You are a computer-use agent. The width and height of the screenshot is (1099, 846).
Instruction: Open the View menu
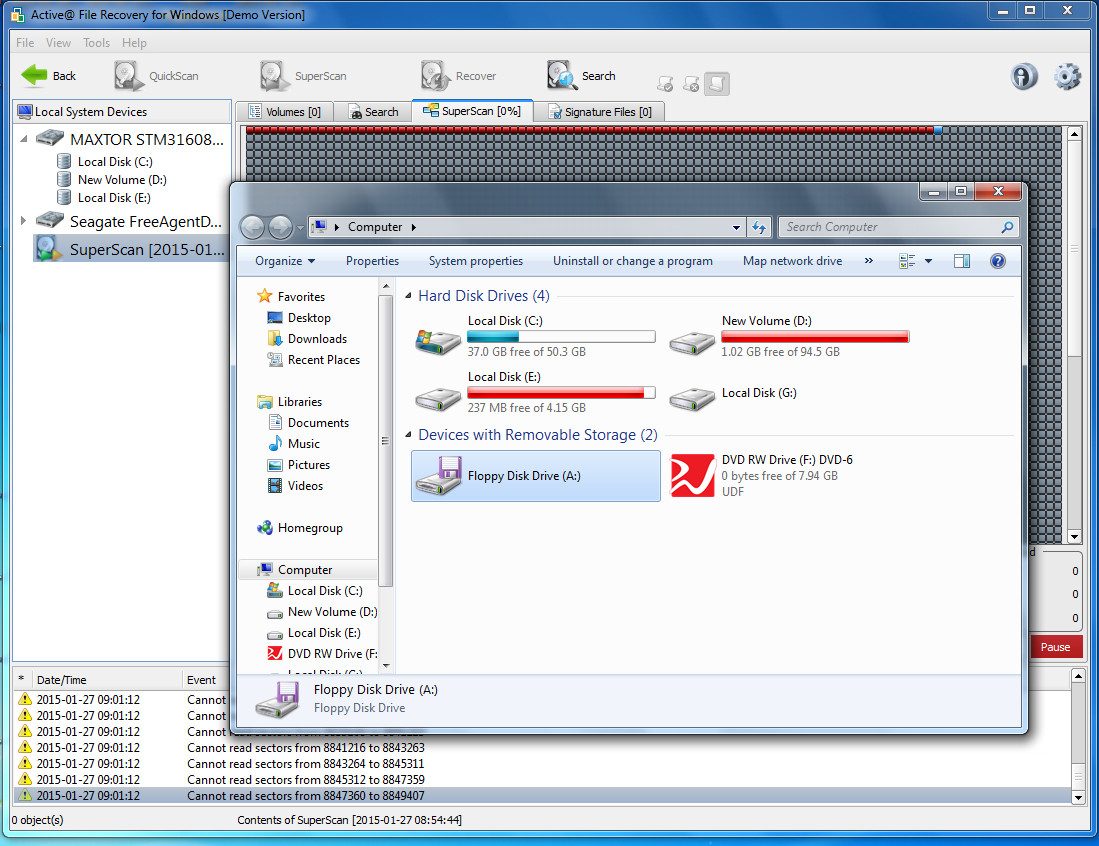pyautogui.click(x=58, y=43)
